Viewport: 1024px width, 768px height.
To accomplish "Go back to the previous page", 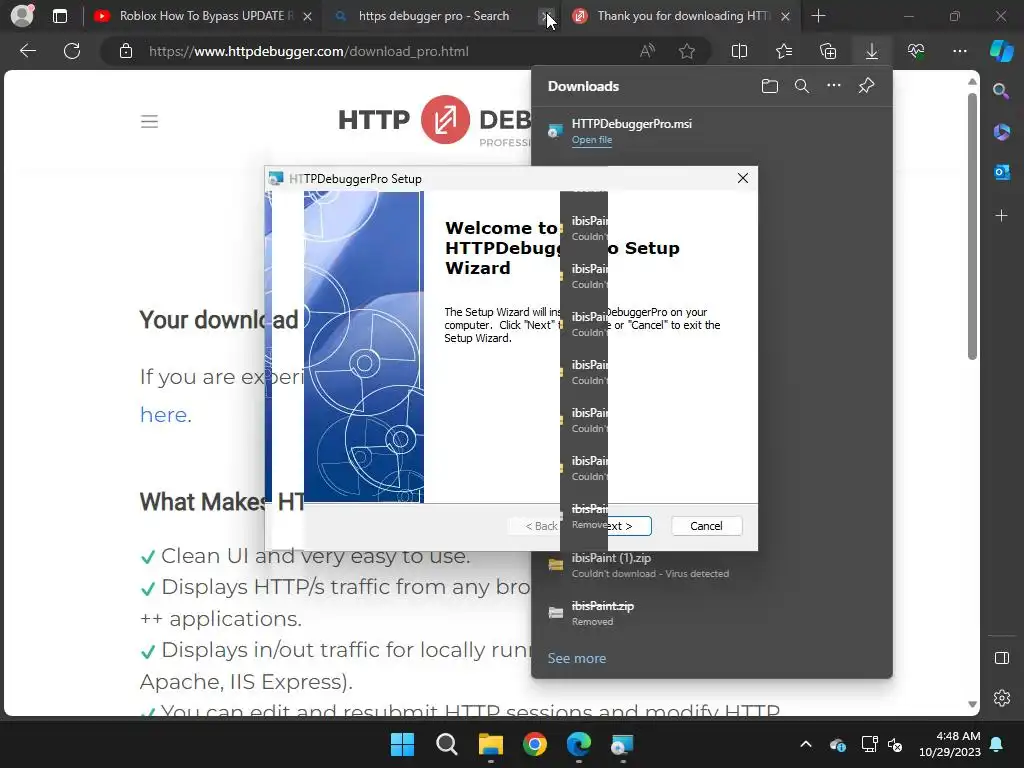I will coord(28,51).
